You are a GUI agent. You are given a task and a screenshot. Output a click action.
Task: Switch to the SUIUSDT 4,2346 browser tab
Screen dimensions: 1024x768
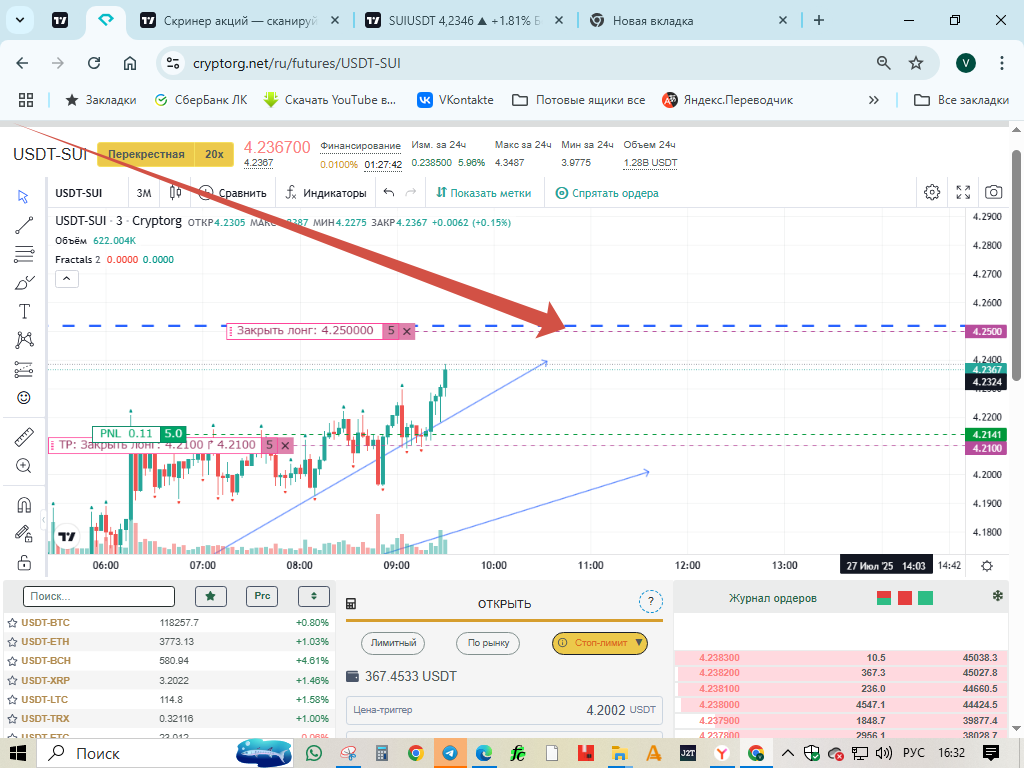click(x=464, y=21)
